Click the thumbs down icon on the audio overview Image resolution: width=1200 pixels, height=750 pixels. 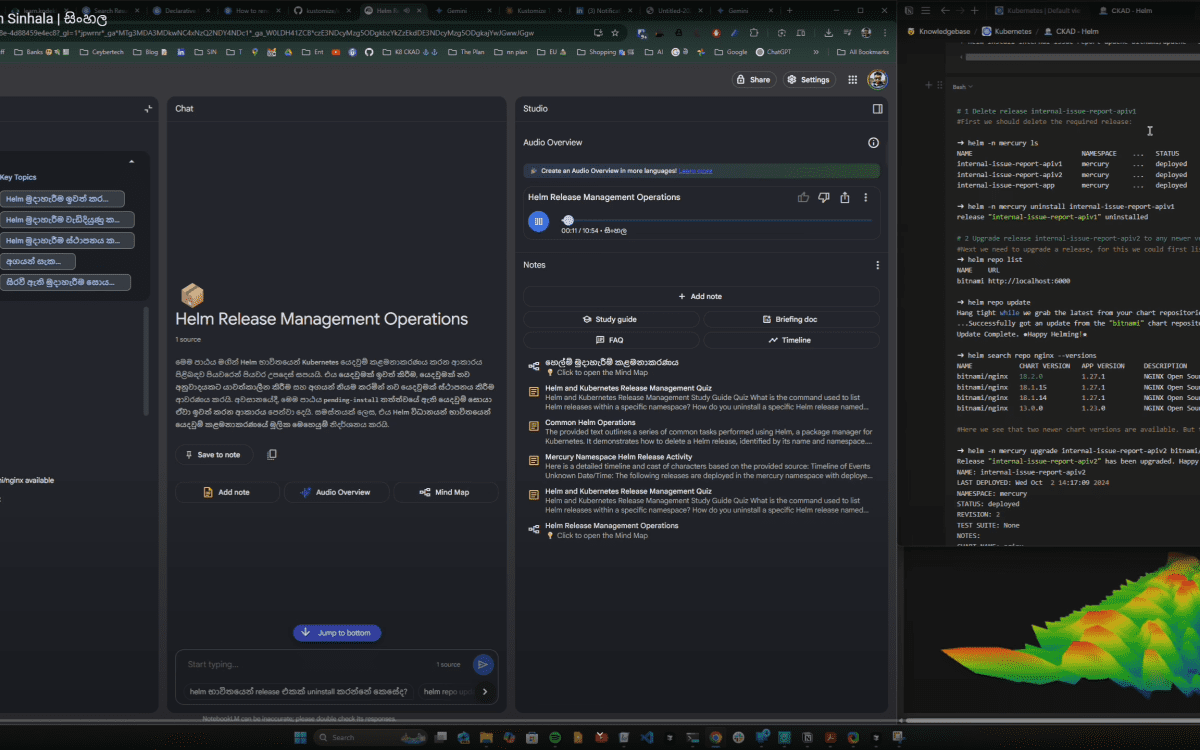pyautogui.click(x=824, y=197)
